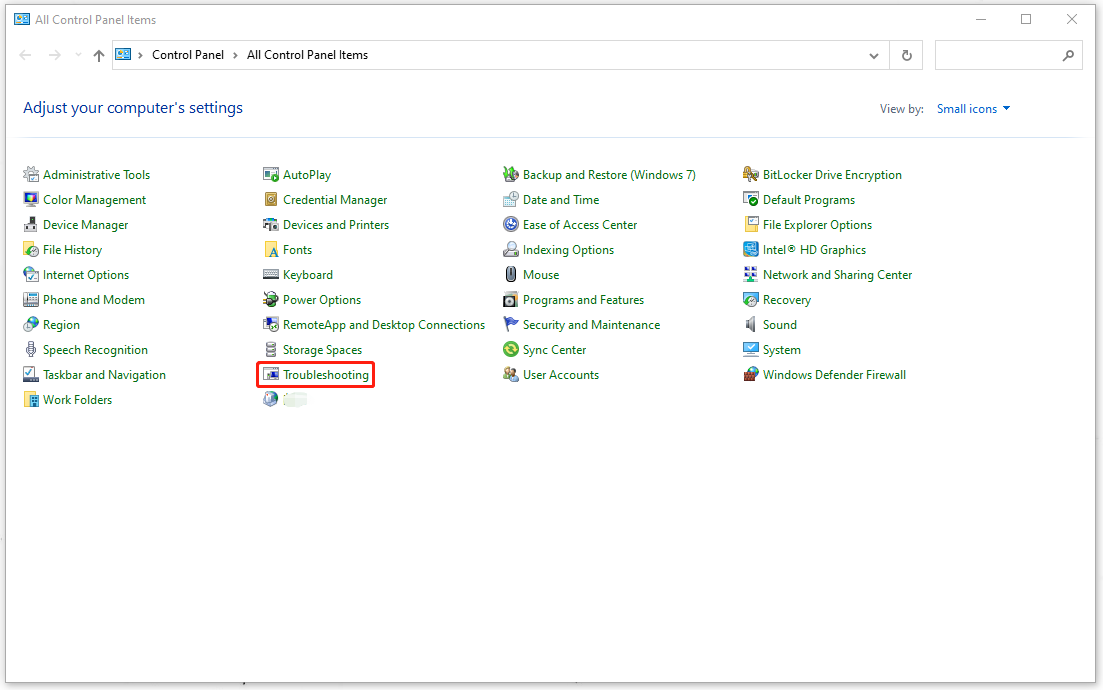Open the Fonts applet

coord(297,249)
